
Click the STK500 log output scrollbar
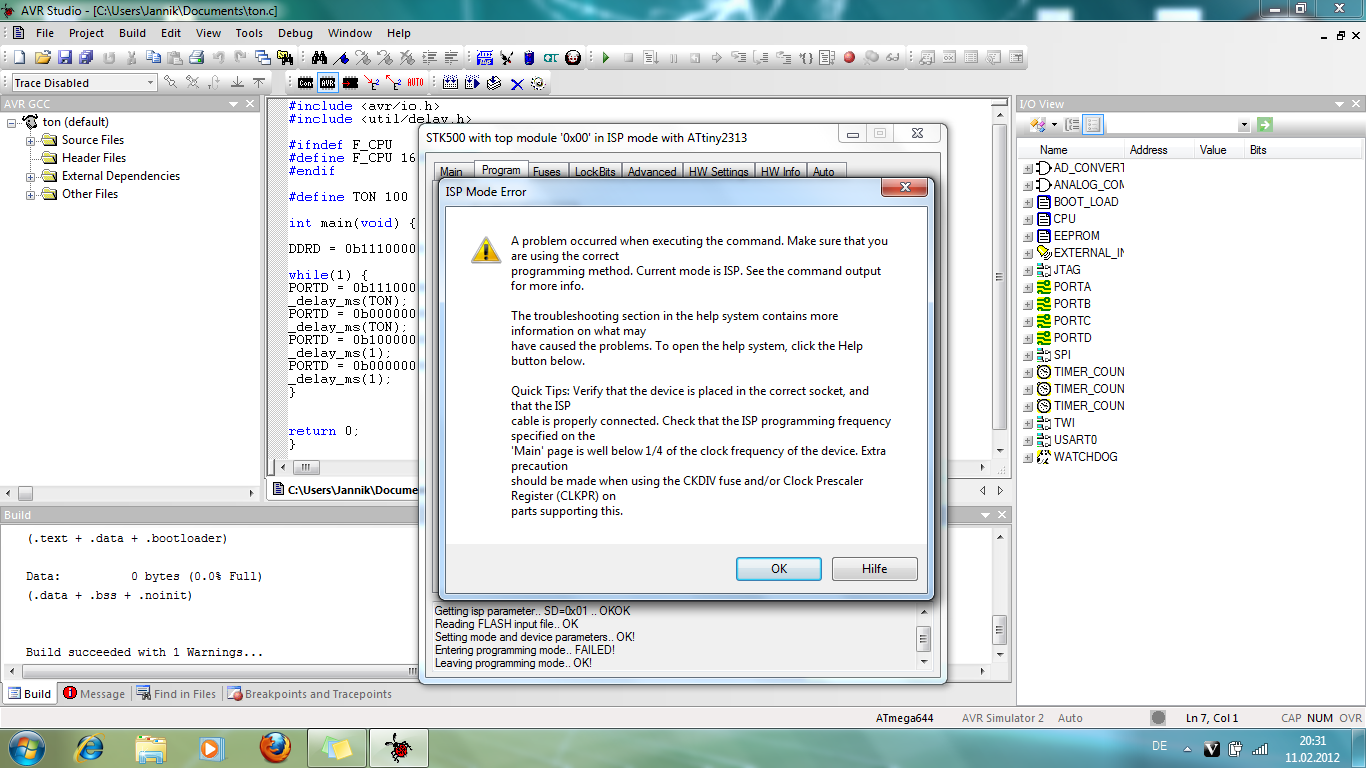pos(923,637)
